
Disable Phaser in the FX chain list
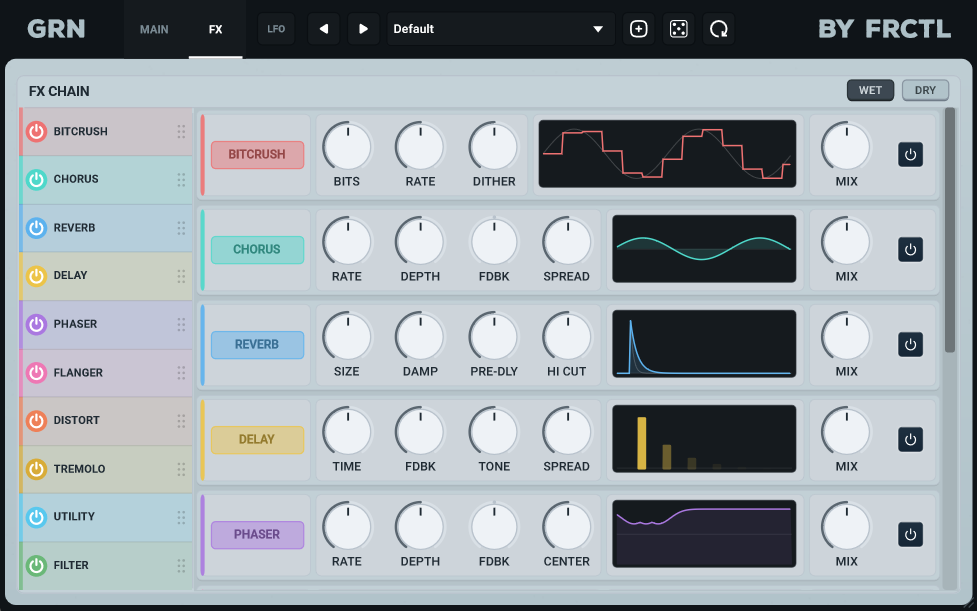tap(36, 324)
